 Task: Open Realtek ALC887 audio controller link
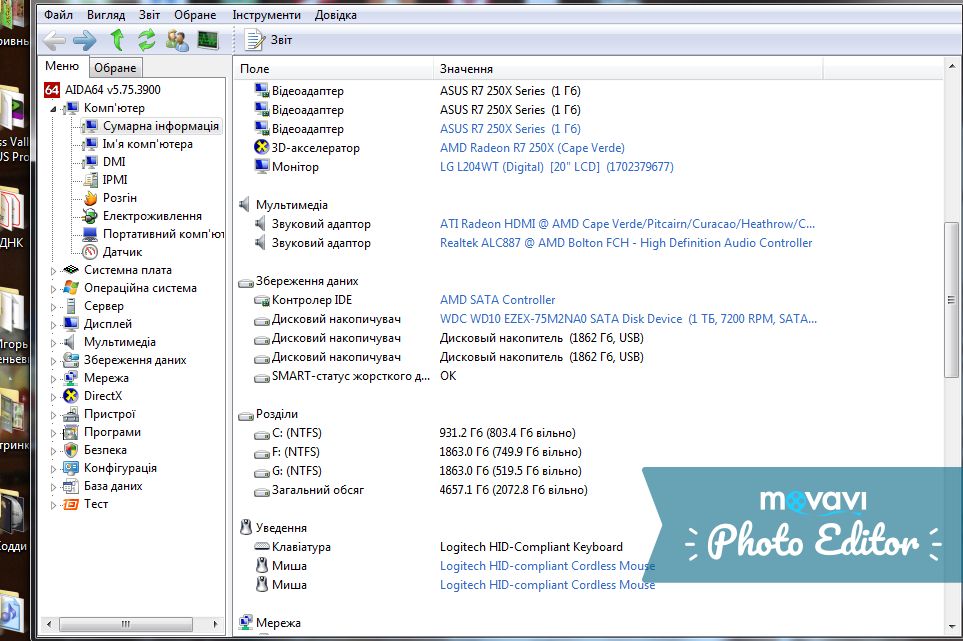click(626, 243)
